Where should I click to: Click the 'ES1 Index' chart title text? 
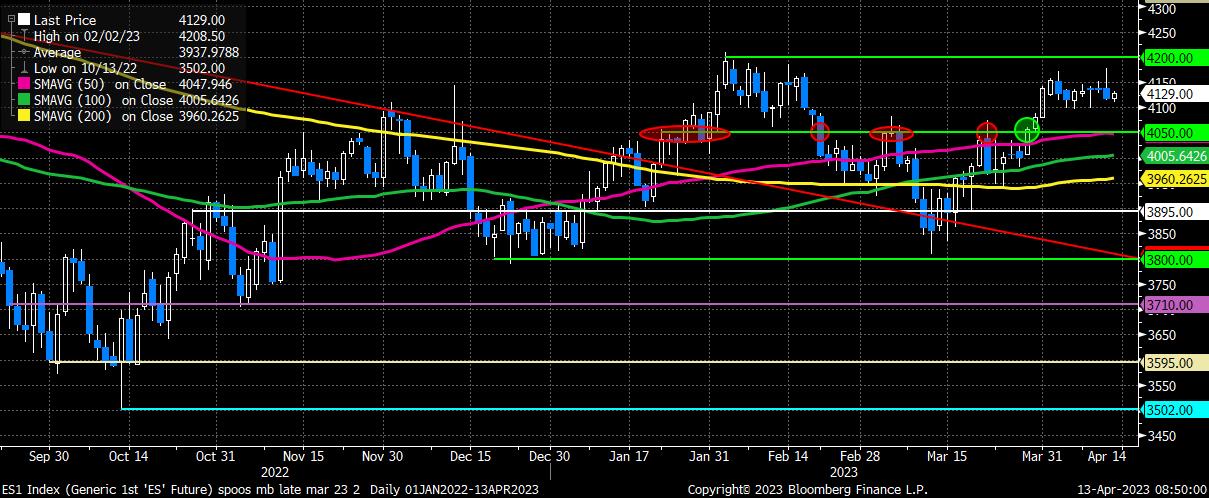click(31, 489)
